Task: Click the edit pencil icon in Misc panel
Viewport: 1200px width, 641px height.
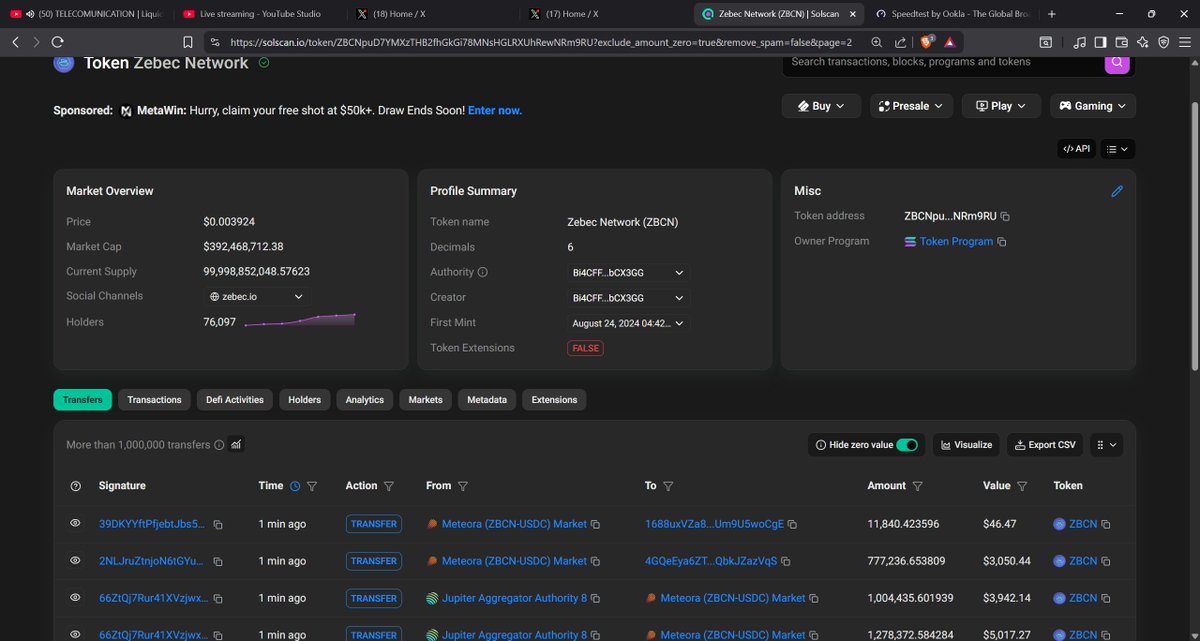Action: pyautogui.click(x=1117, y=191)
